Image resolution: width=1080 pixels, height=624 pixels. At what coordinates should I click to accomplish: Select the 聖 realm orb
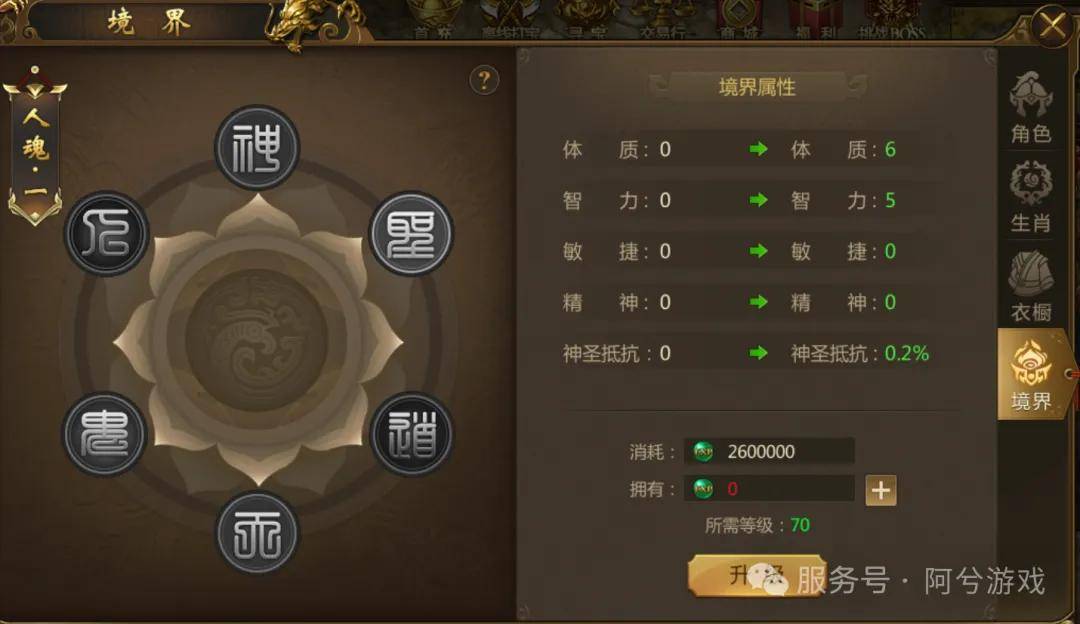[411, 234]
